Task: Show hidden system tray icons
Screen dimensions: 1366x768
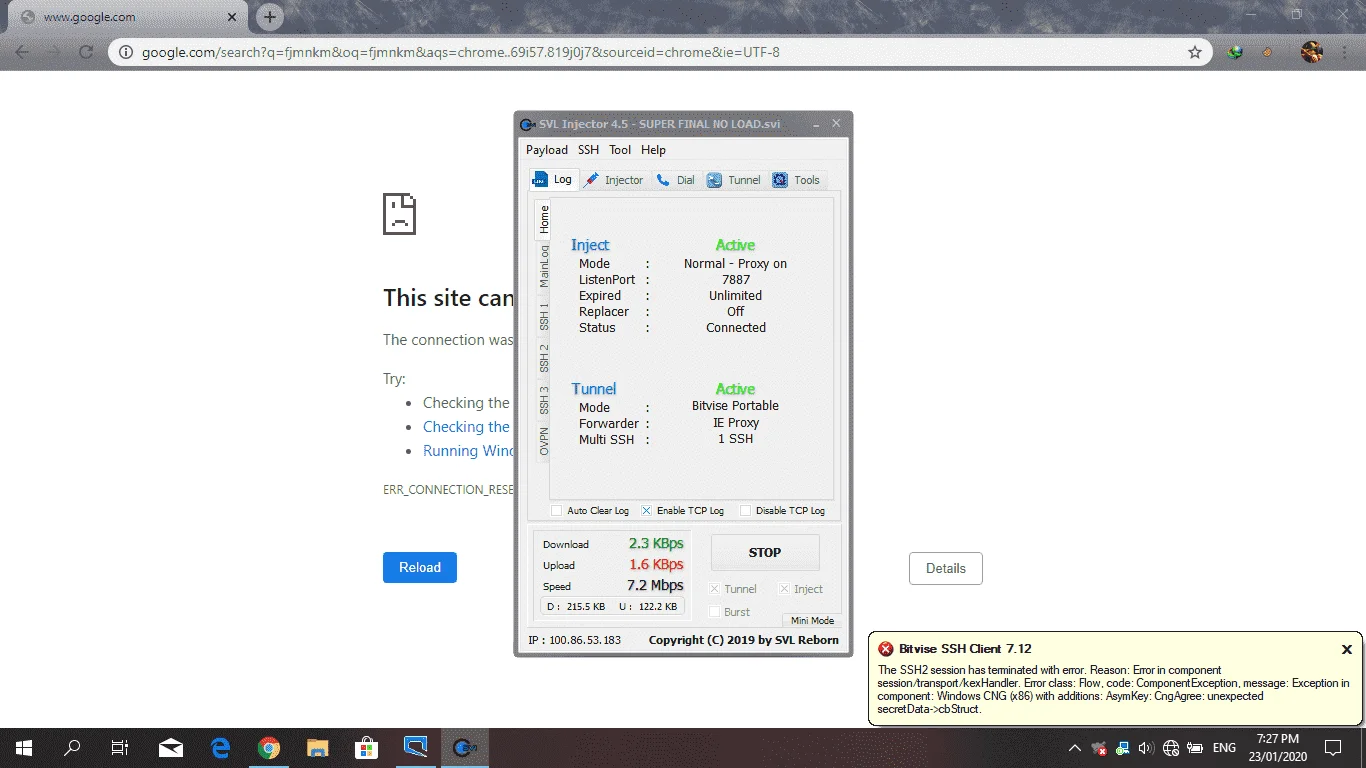Action: click(x=1075, y=748)
